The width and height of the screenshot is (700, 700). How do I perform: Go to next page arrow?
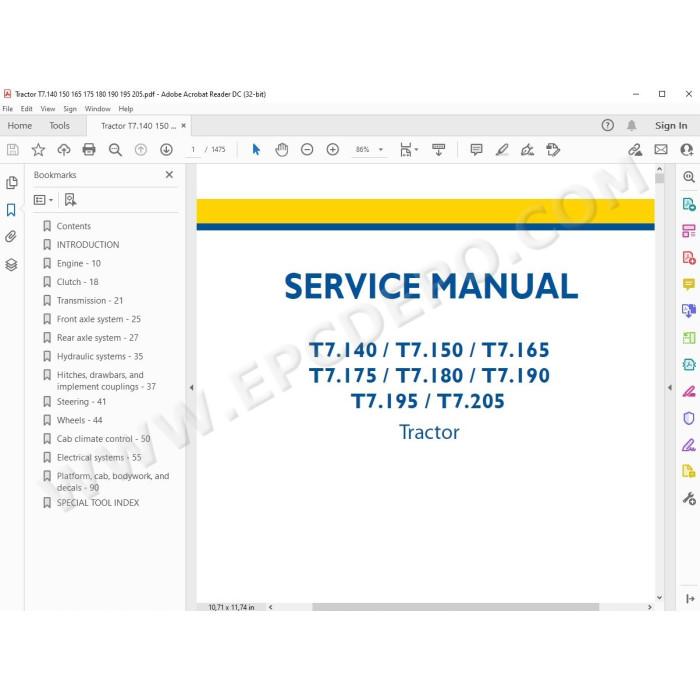point(166,150)
